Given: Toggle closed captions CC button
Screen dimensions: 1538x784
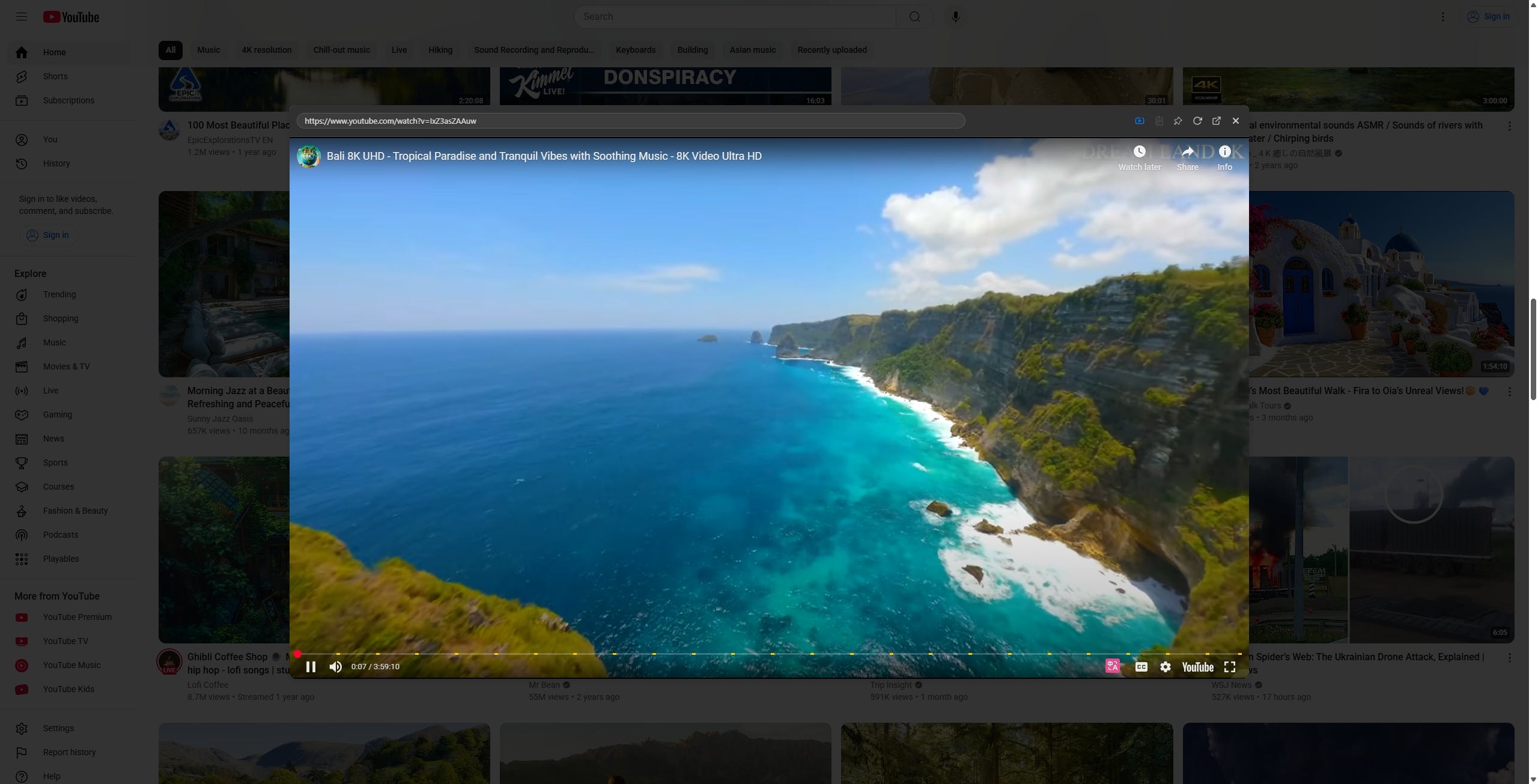Looking at the screenshot, I should [1141, 667].
